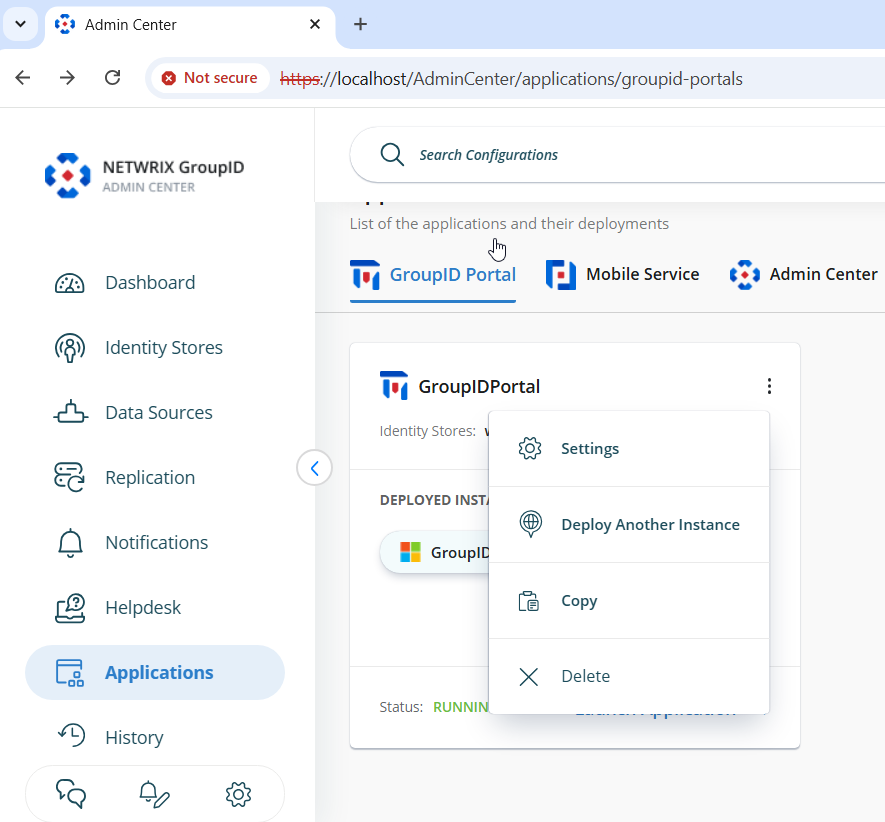Open the three-dot menu on GroupIDPortal card
This screenshot has height=822, width=885.
click(768, 385)
